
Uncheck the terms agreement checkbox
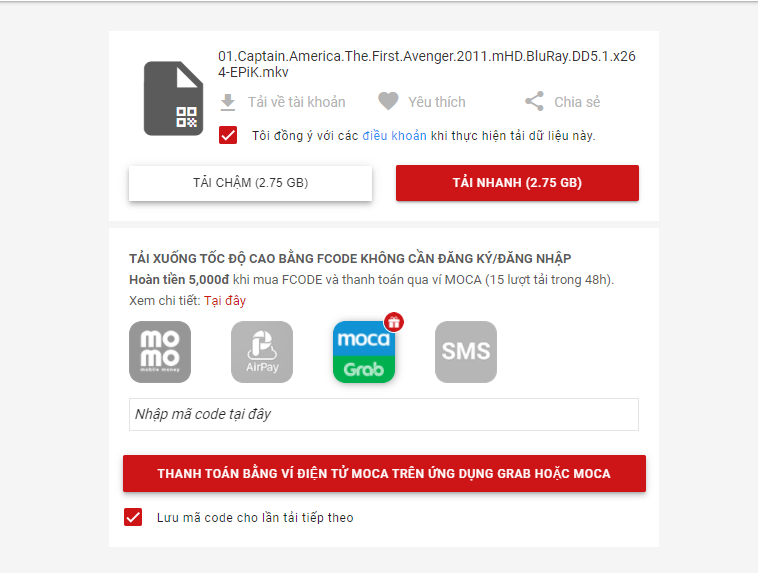pos(228,135)
